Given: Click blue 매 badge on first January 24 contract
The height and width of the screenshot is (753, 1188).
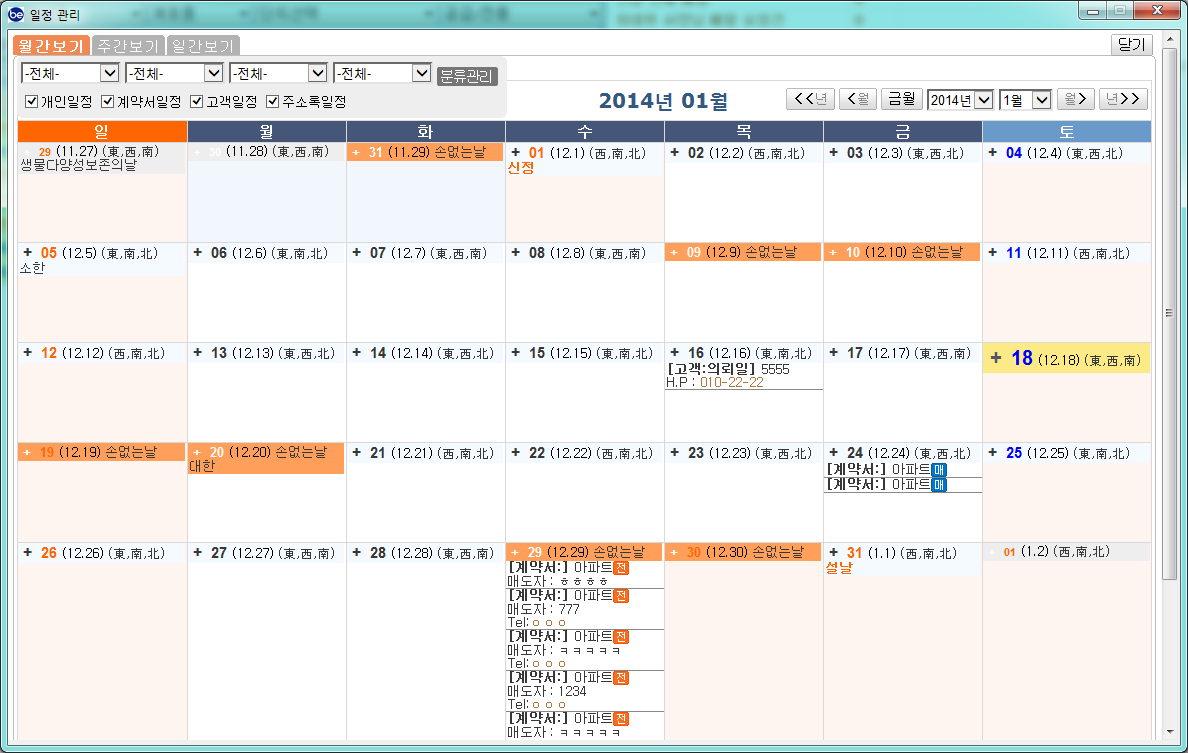Looking at the screenshot, I should pos(938,469).
